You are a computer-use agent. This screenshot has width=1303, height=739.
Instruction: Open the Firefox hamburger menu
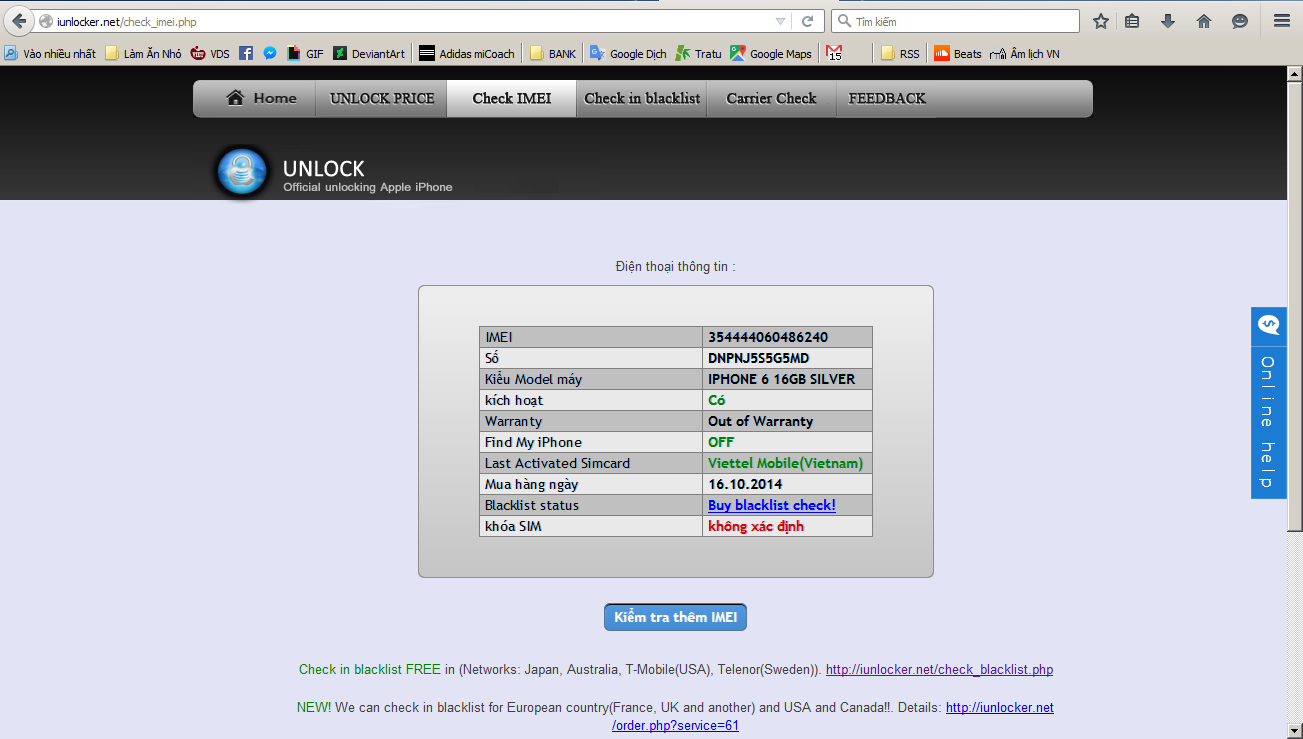point(1281,21)
